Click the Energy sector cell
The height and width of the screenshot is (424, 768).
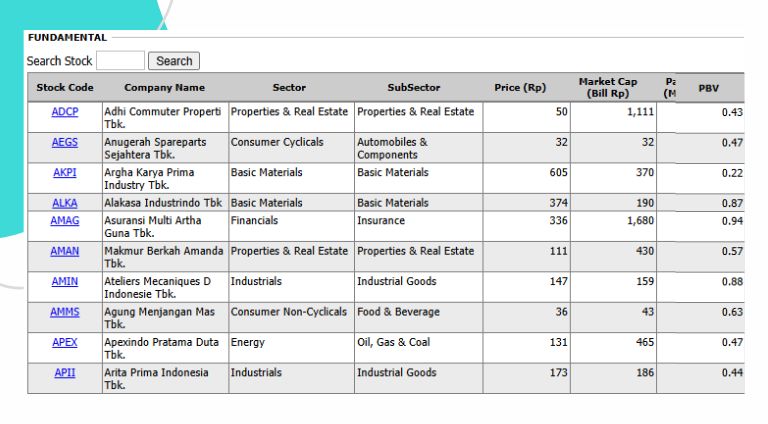(291, 348)
